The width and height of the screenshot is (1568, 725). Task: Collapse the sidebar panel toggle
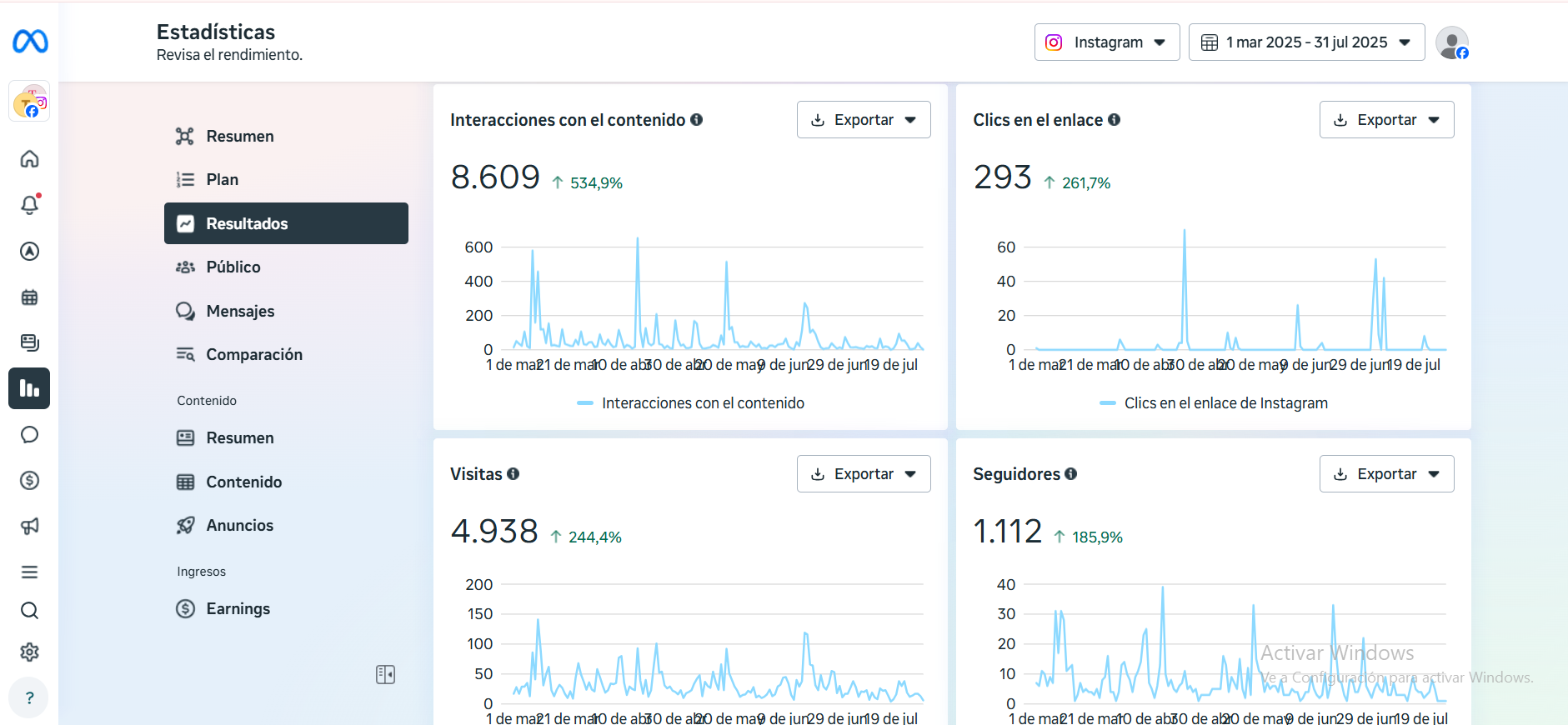pos(385,674)
